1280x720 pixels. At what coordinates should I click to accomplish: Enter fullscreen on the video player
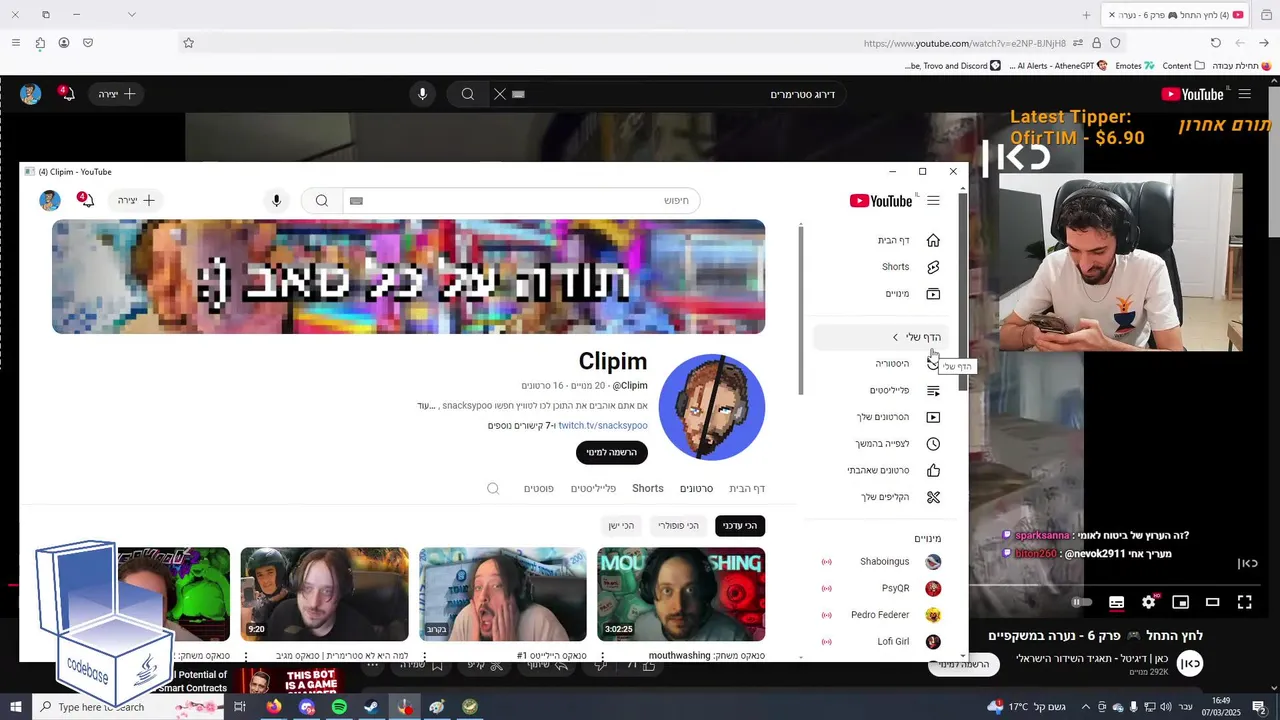1245,602
